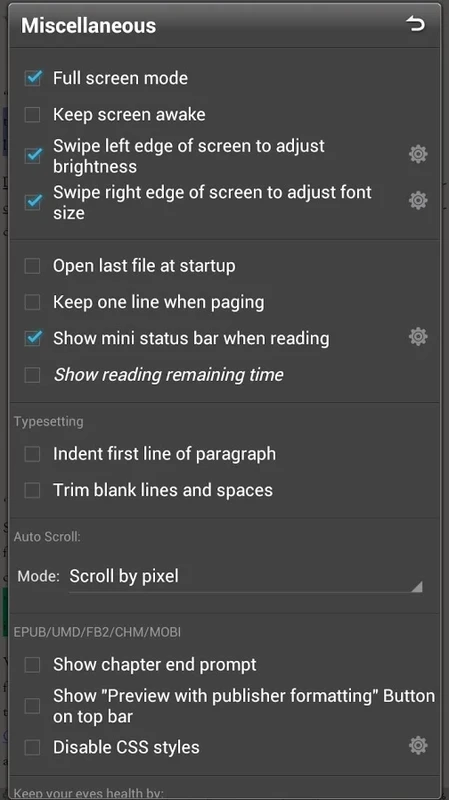The image size is (449, 800).
Task: Check Show Preview with publisher formatting Button
Action: (x=33, y=706)
